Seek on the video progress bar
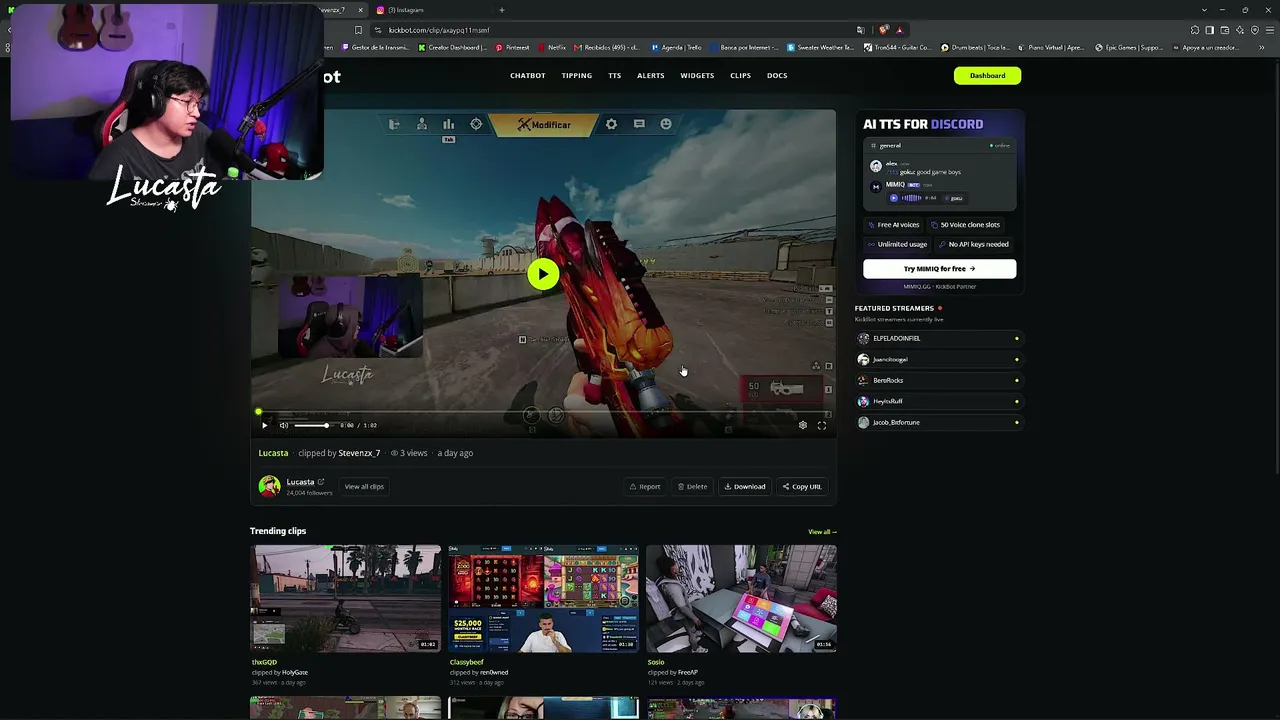 pyautogui.click(x=543, y=412)
